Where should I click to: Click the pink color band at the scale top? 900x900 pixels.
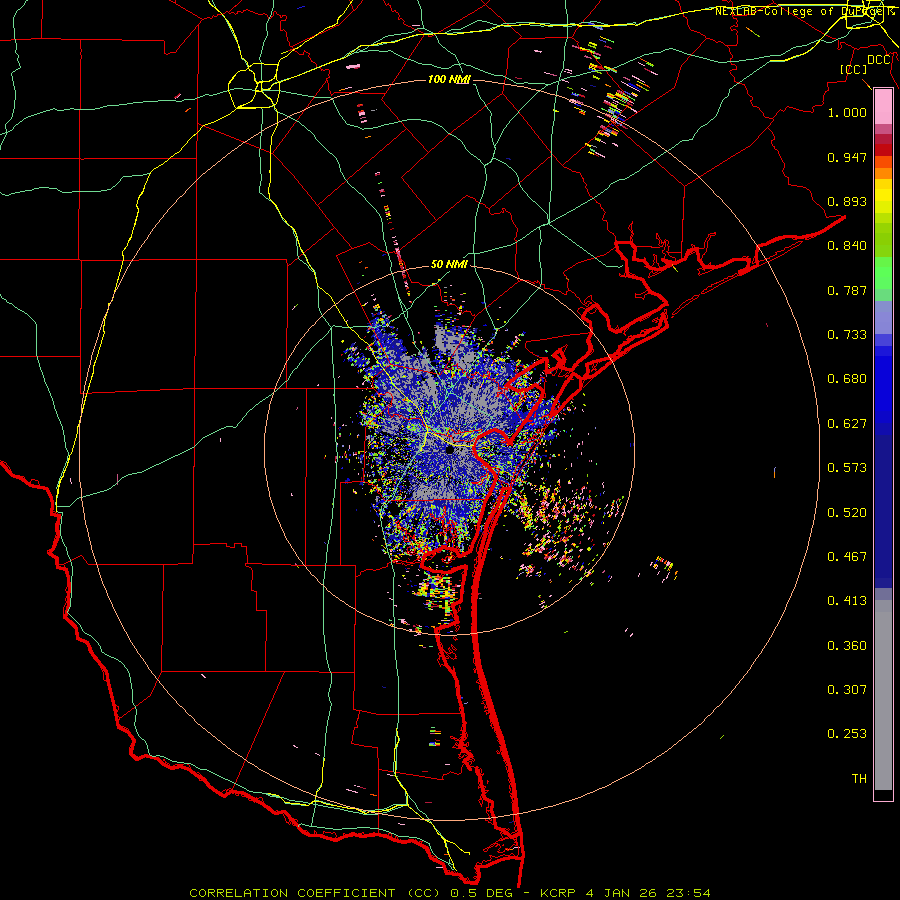click(883, 106)
